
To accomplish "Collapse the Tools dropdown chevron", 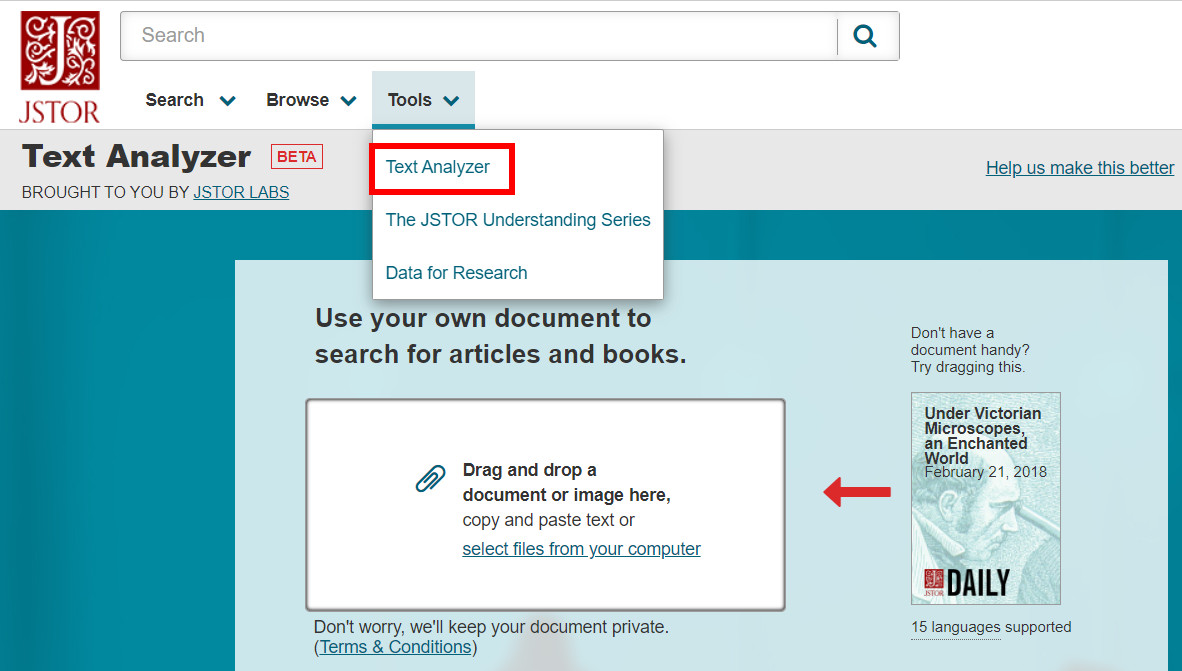I will (x=451, y=100).
